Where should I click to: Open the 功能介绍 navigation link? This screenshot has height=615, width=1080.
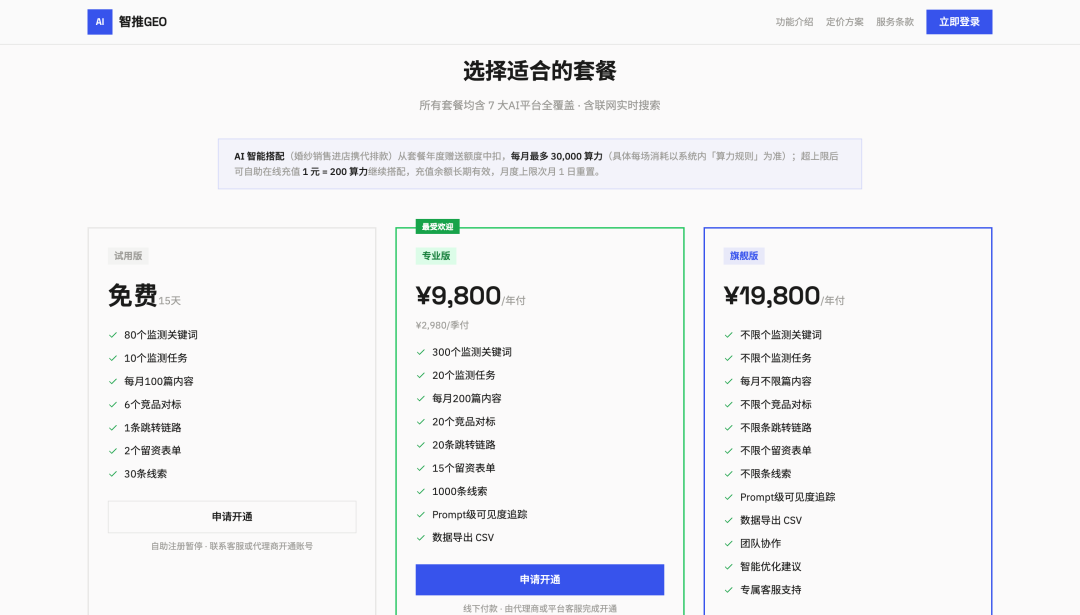click(x=794, y=22)
